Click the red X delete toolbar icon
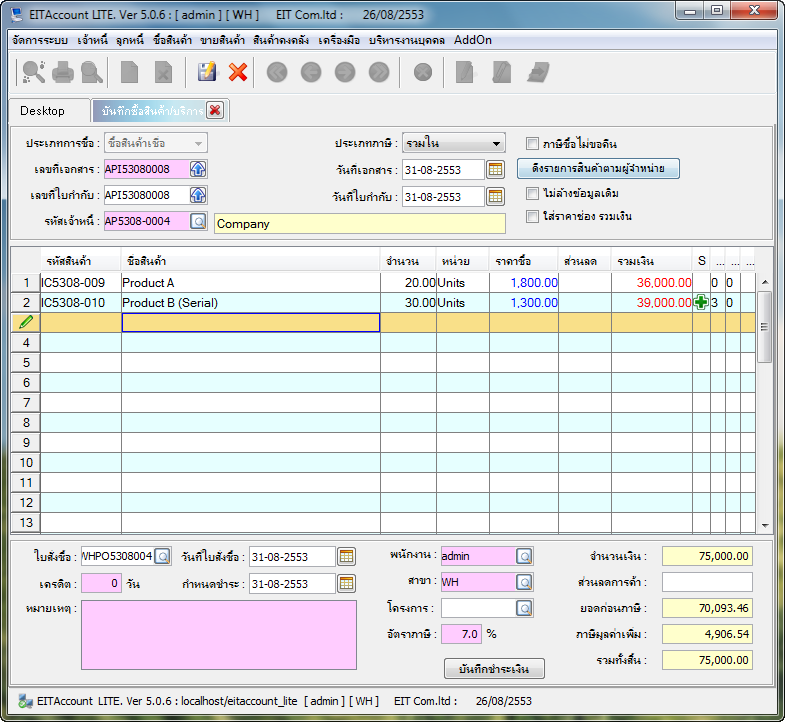The height and width of the screenshot is (722, 785). tap(238, 72)
